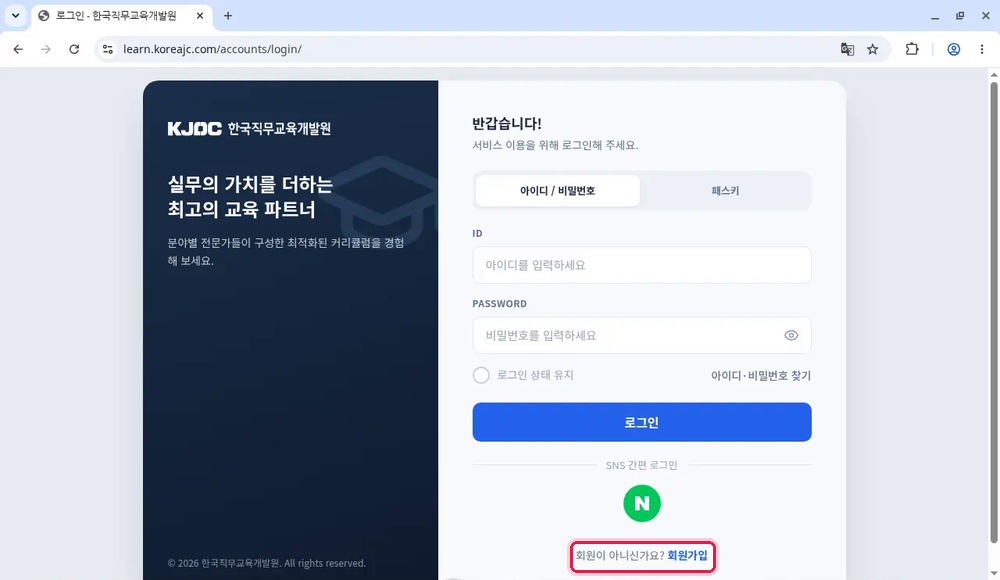Click the 회원가입 link
The width and height of the screenshot is (1000, 580).
[688, 555]
